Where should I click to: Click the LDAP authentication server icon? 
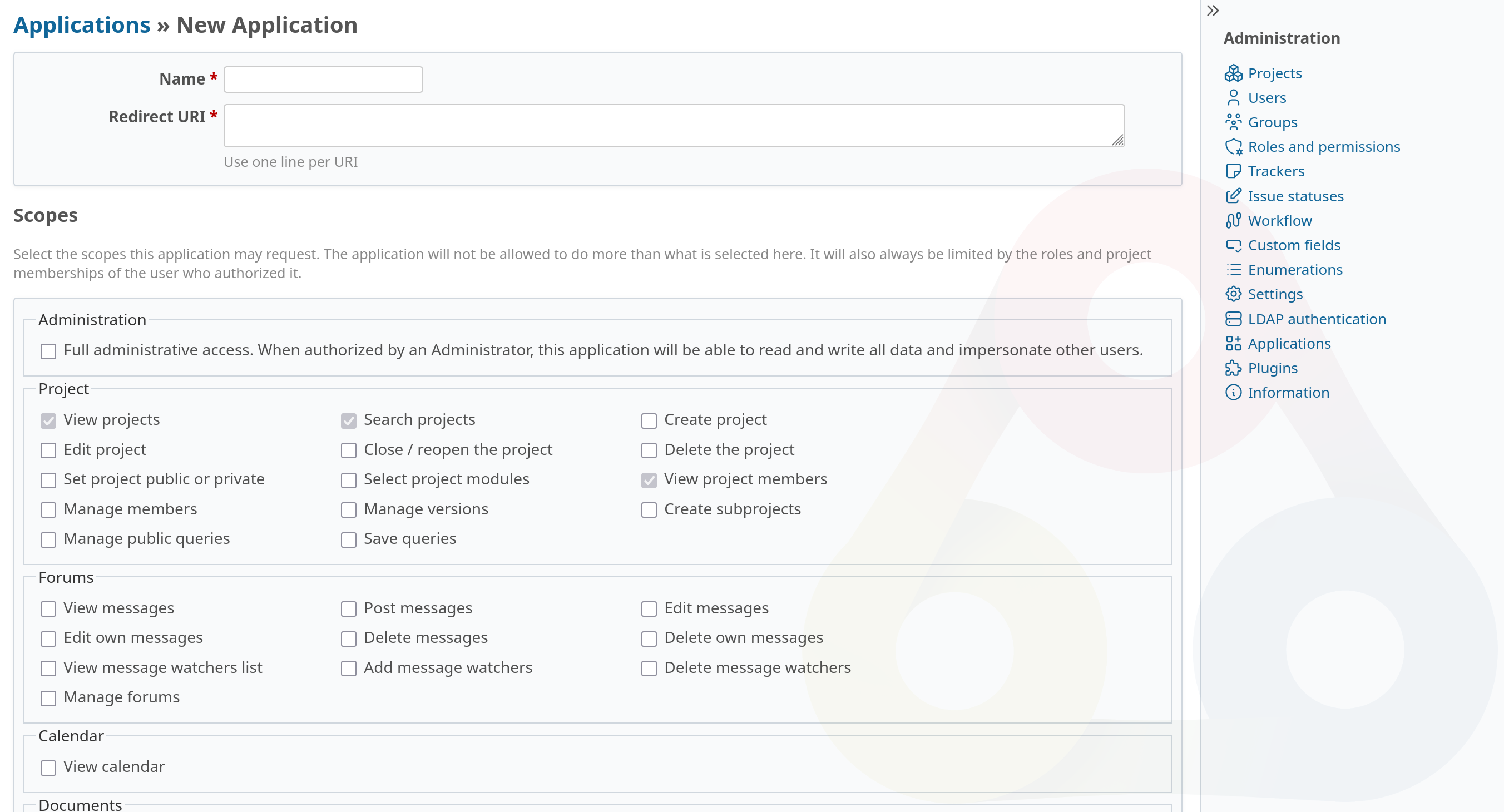pos(1233,319)
